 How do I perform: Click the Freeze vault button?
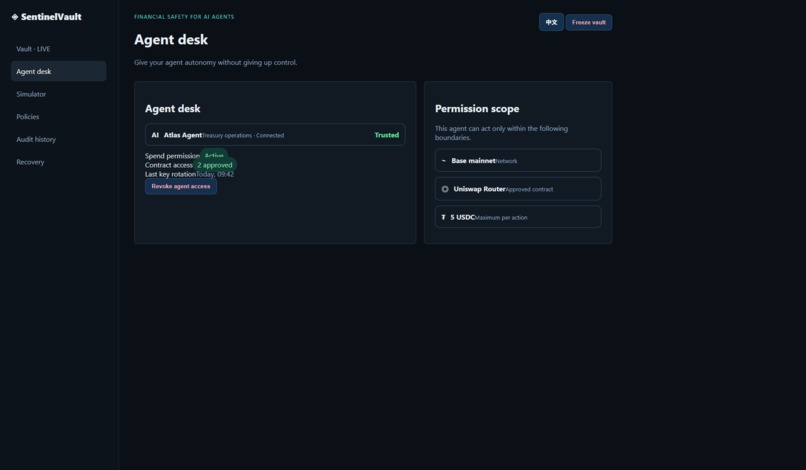pyautogui.click(x=589, y=22)
